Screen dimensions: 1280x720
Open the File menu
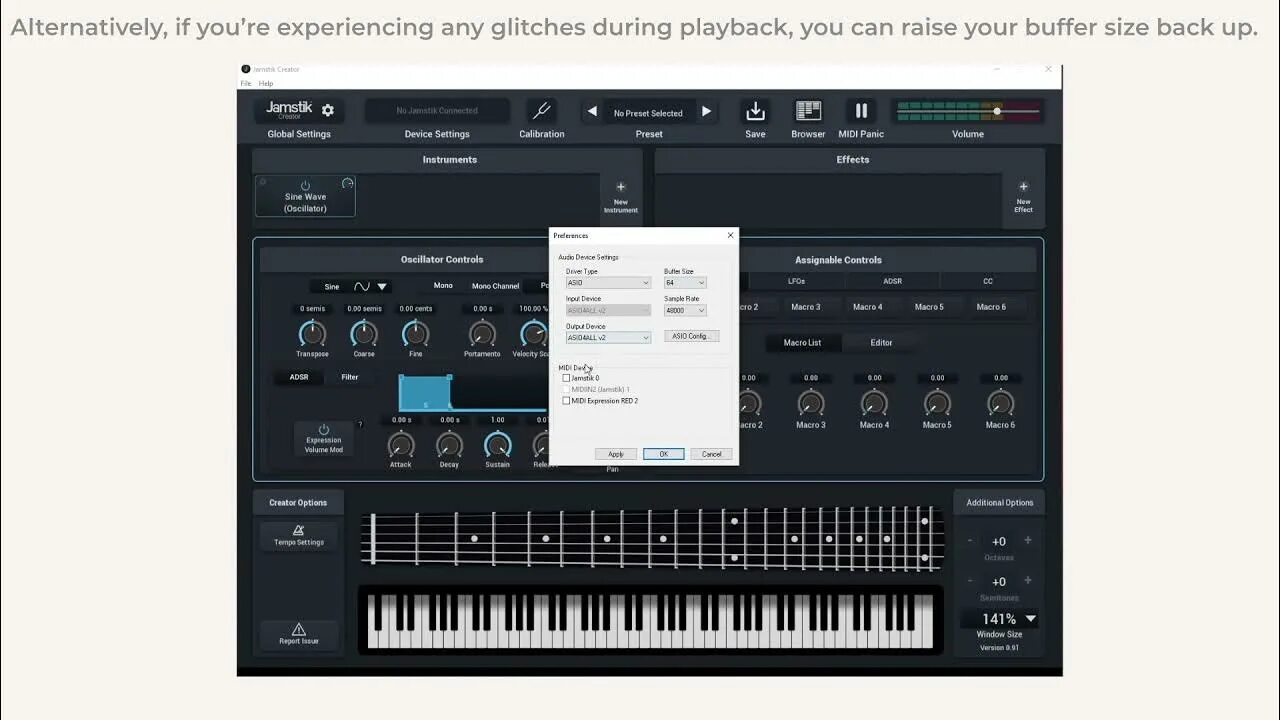(246, 83)
